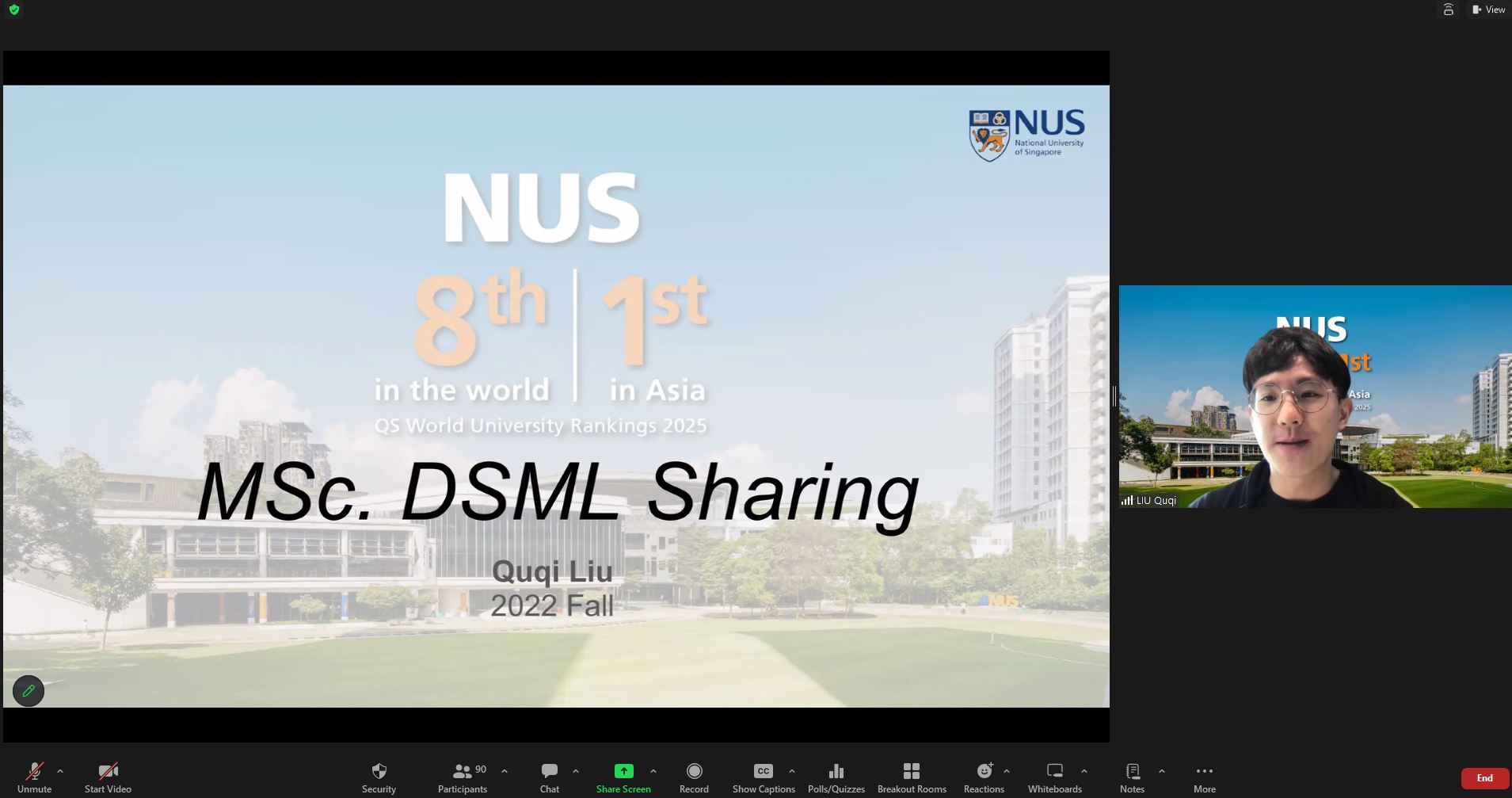Start recording the meeting
The height and width of the screenshot is (798, 1512).
click(693, 776)
